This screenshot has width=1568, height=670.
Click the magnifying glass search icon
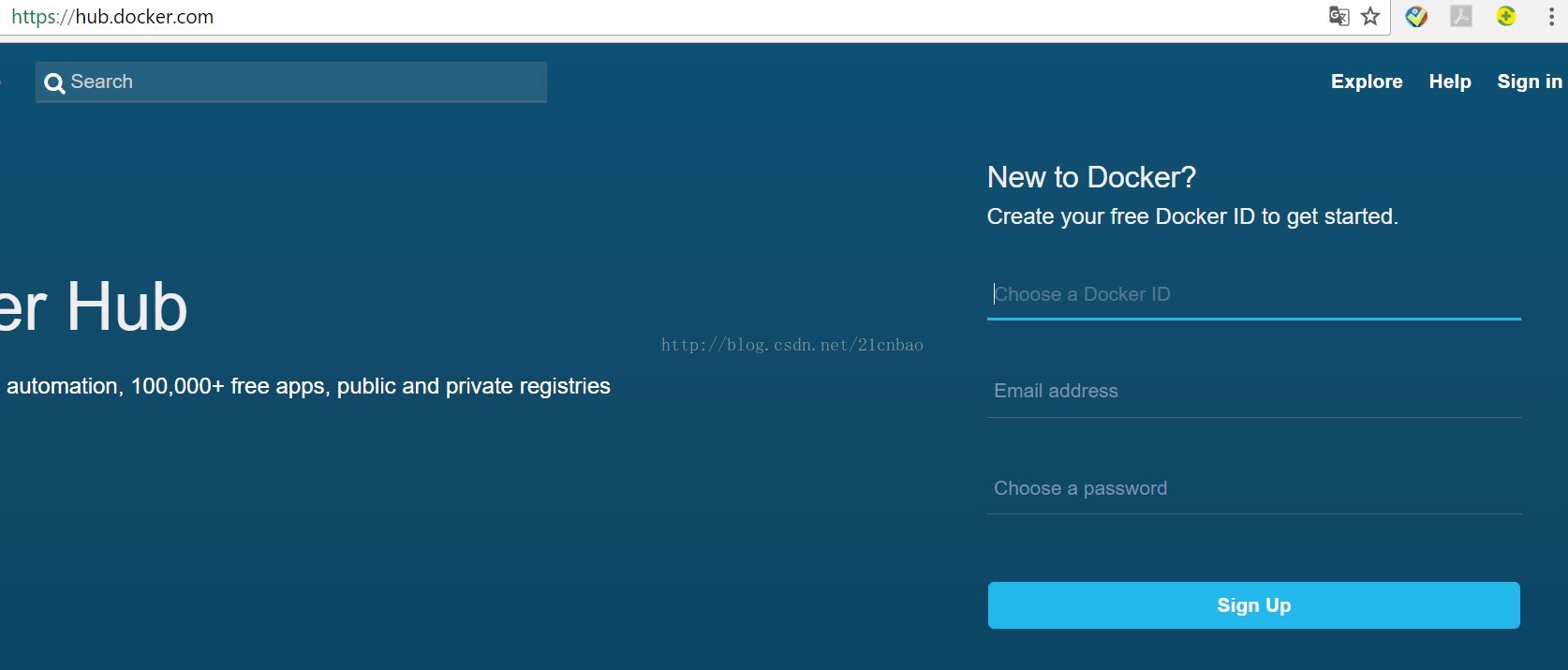(54, 82)
